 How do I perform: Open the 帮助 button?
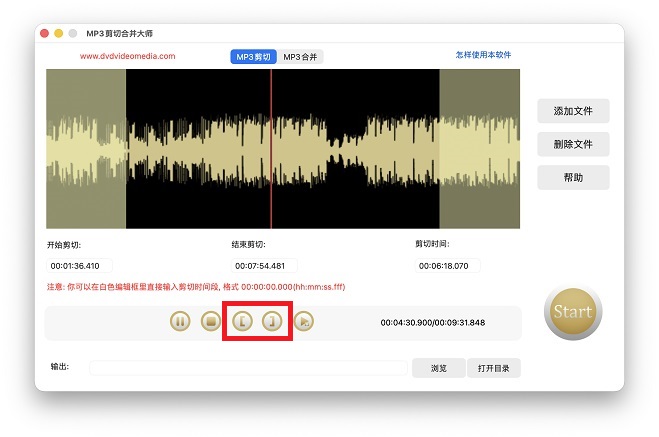pos(573,178)
